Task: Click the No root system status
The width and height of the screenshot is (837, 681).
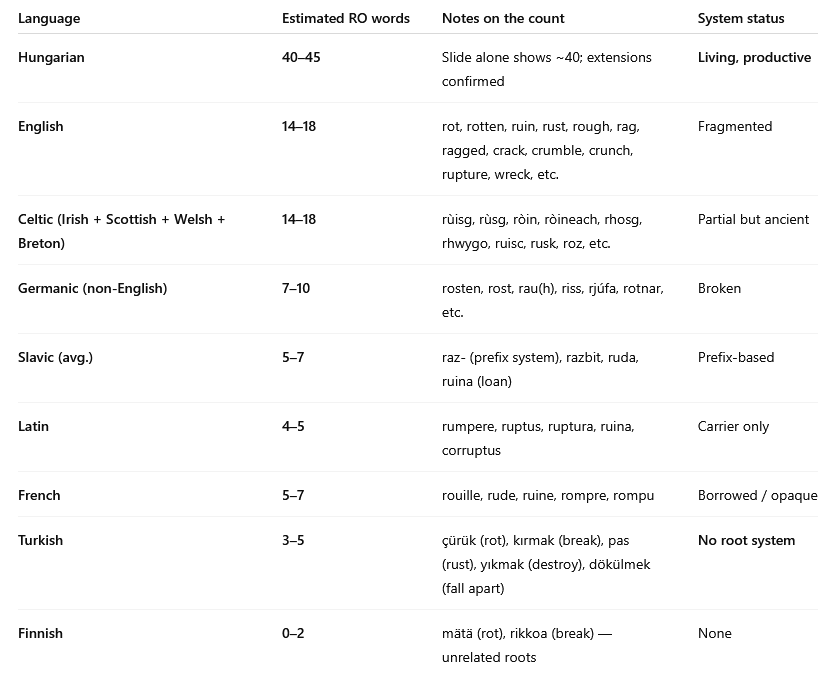Action: (746, 540)
